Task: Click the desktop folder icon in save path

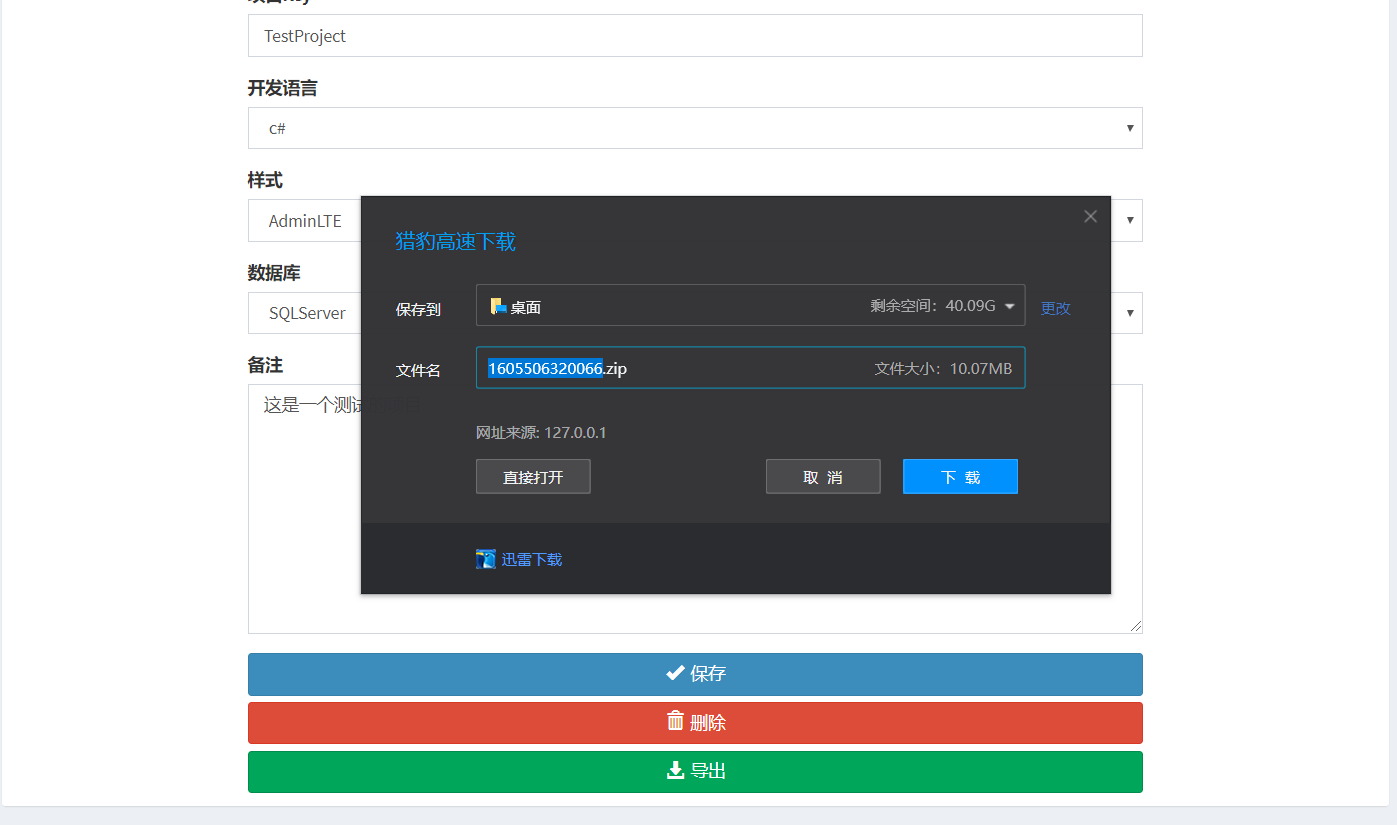Action: tap(498, 306)
